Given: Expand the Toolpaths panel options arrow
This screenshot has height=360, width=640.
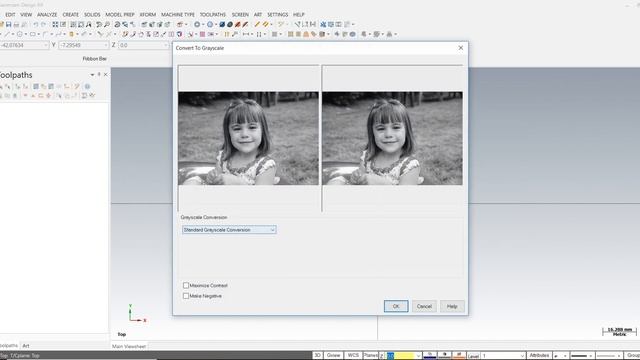Looking at the screenshot, I should pos(92,75).
